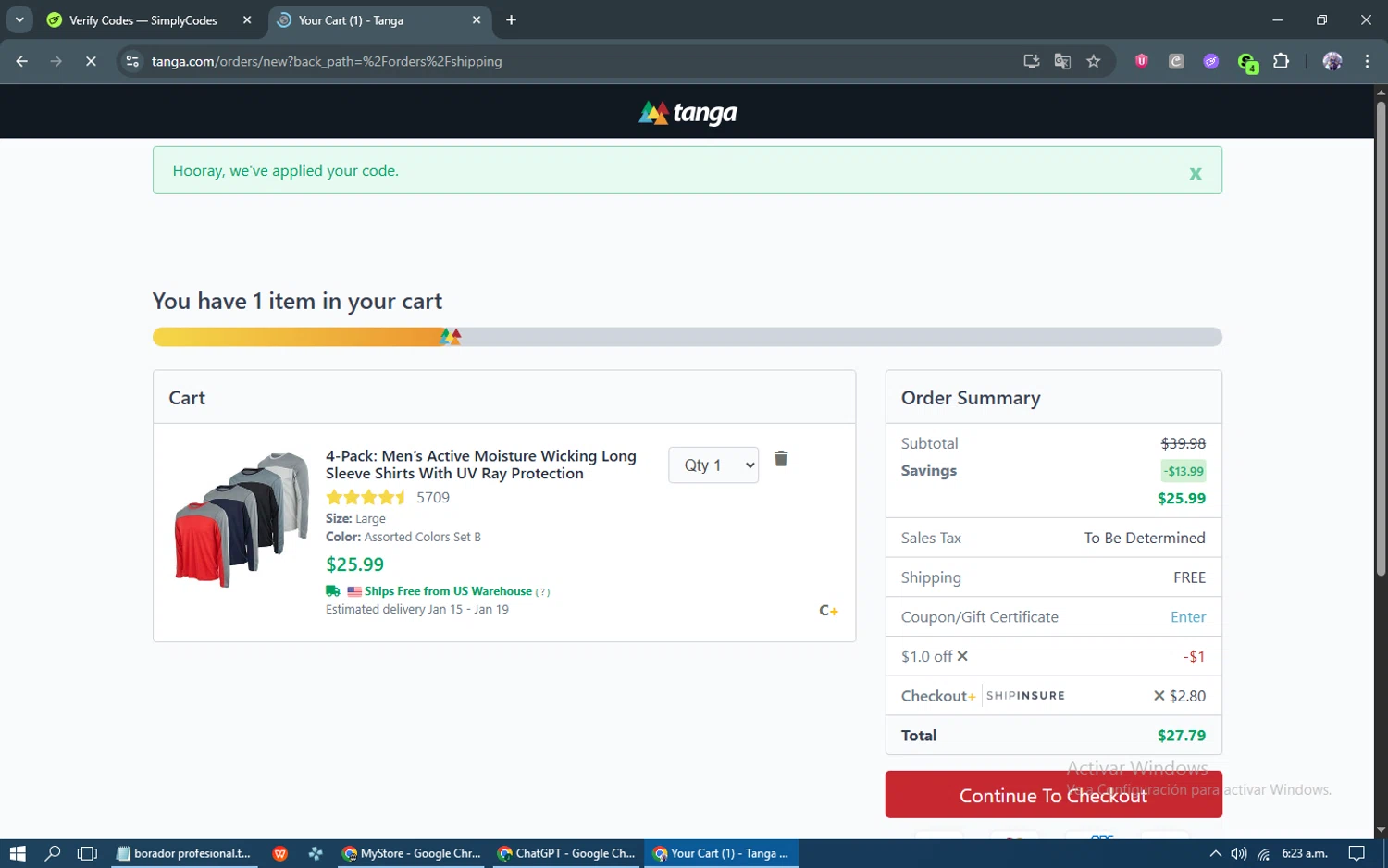
Task: Click the C+ icon in cart item
Action: pos(828,611)
